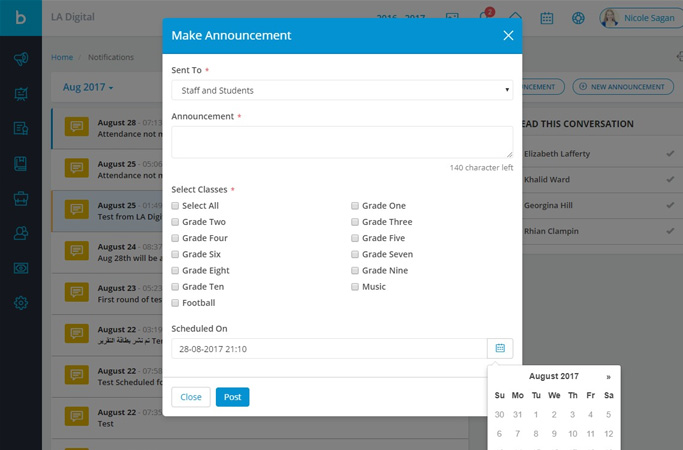Click the Home breadcrumb link
The width and height of the screenshot is (683, 450).
coord(62,57)
